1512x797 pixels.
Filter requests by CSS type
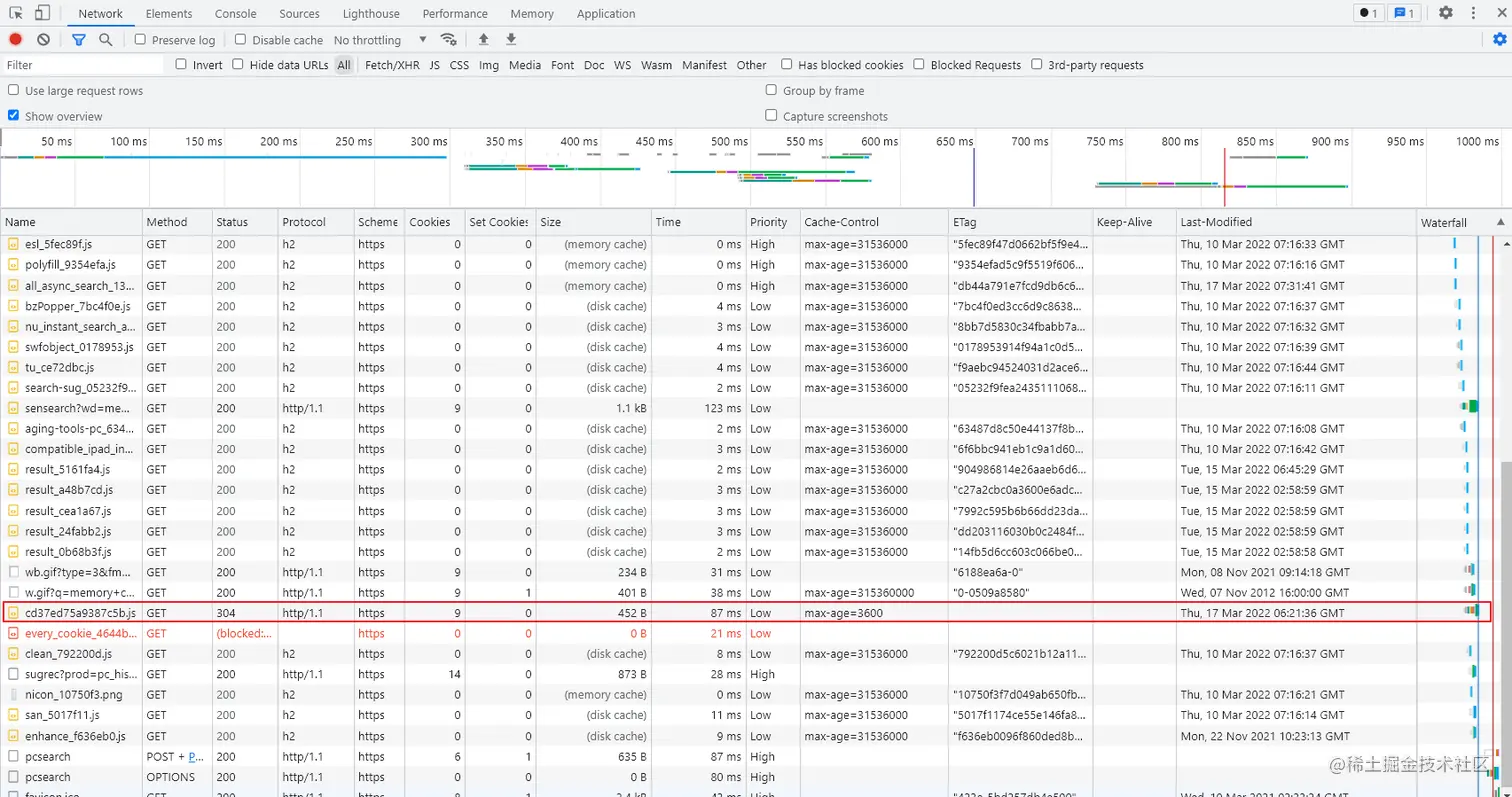point(459,65)
